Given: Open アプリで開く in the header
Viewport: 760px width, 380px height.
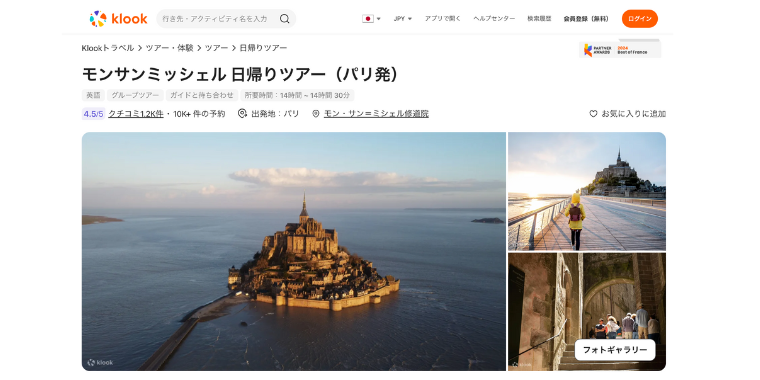Looking at the screenshot, I should click(x=443, y=19).
